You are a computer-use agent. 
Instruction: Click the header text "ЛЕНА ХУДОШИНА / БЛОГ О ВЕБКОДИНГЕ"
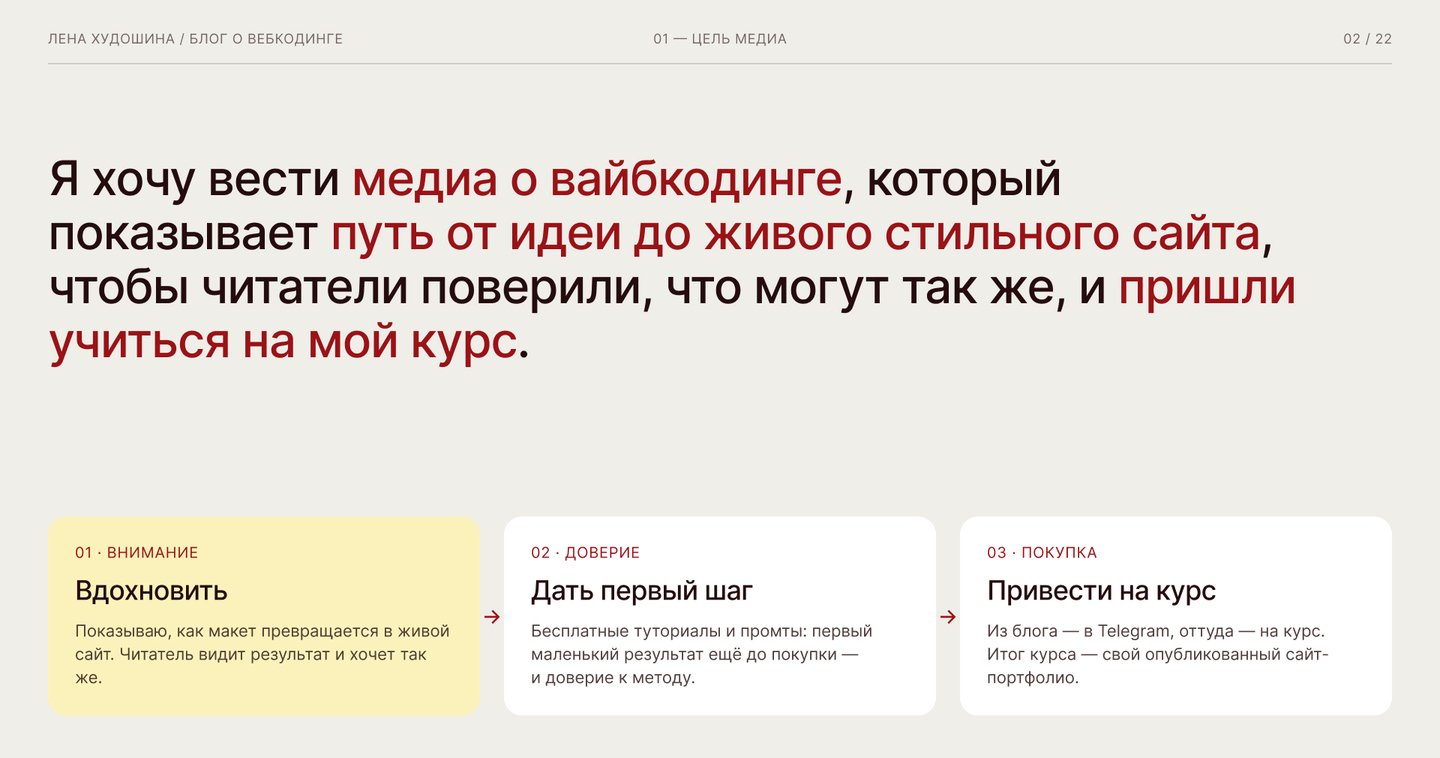[195, 39]
